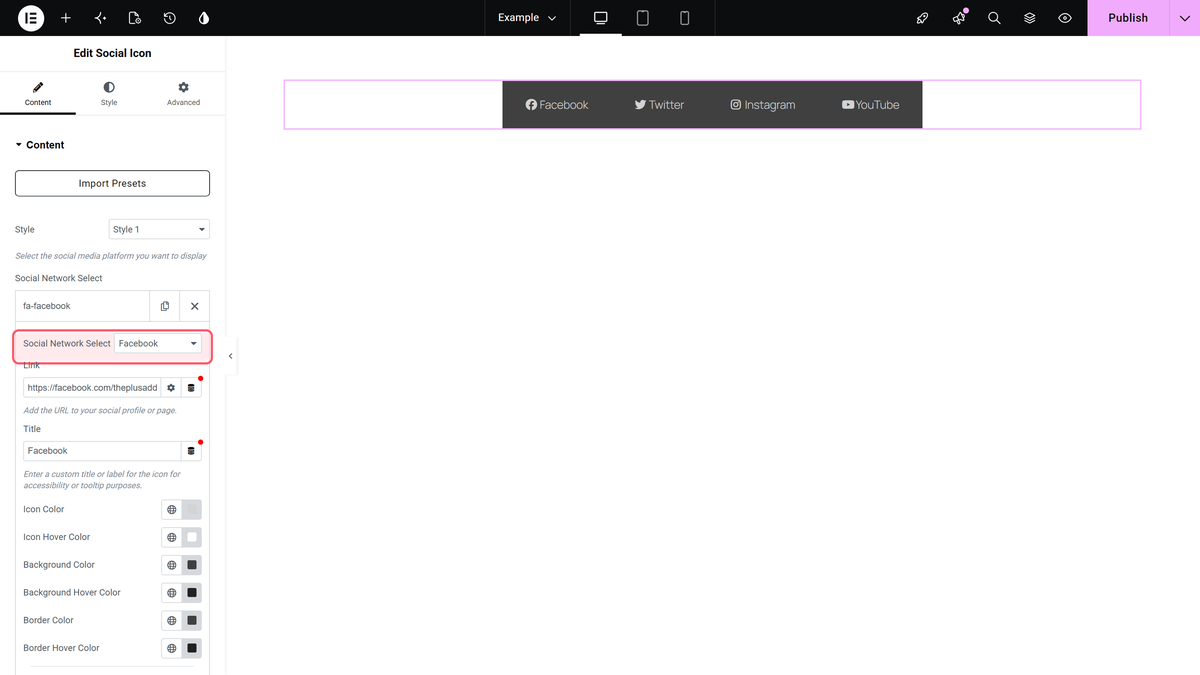
Task: Switch to the Style tab
Action: pyautogui.click(x=109, y=94)
